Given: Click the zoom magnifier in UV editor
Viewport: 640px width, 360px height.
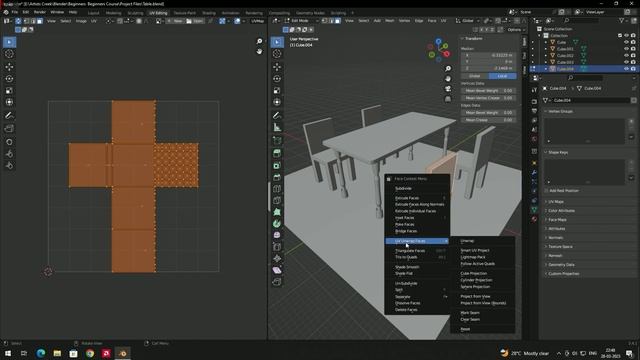Looking at the screenshot, I should (x=259, y=41).
